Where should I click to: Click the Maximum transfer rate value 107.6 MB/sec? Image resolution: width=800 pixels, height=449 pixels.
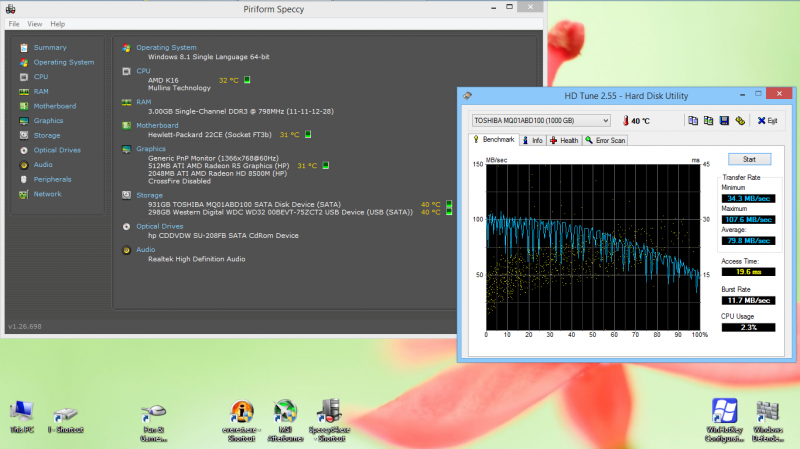point(748,219)
